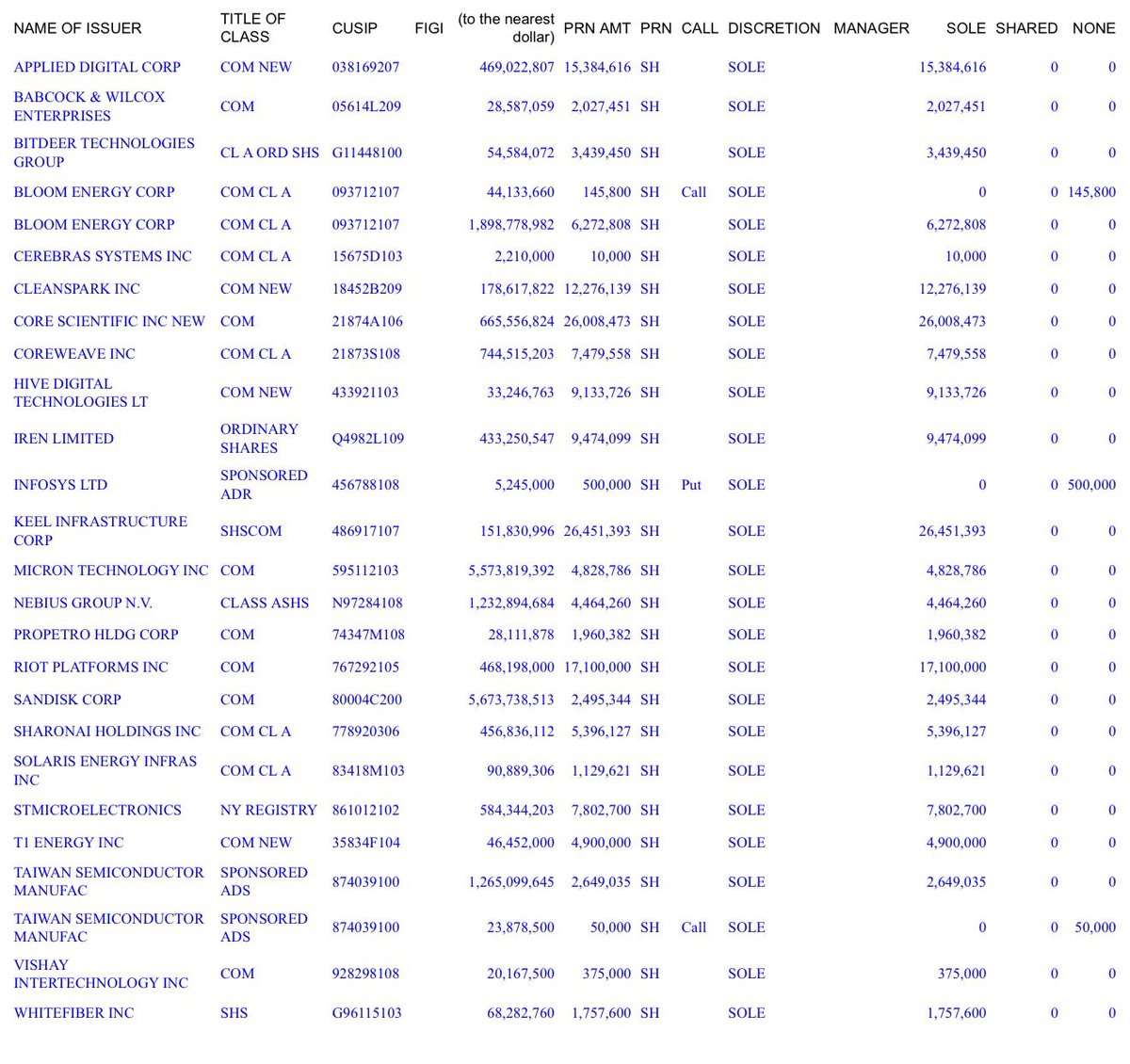Select CUSIP G96115103 for Whitefiber

367,1013
